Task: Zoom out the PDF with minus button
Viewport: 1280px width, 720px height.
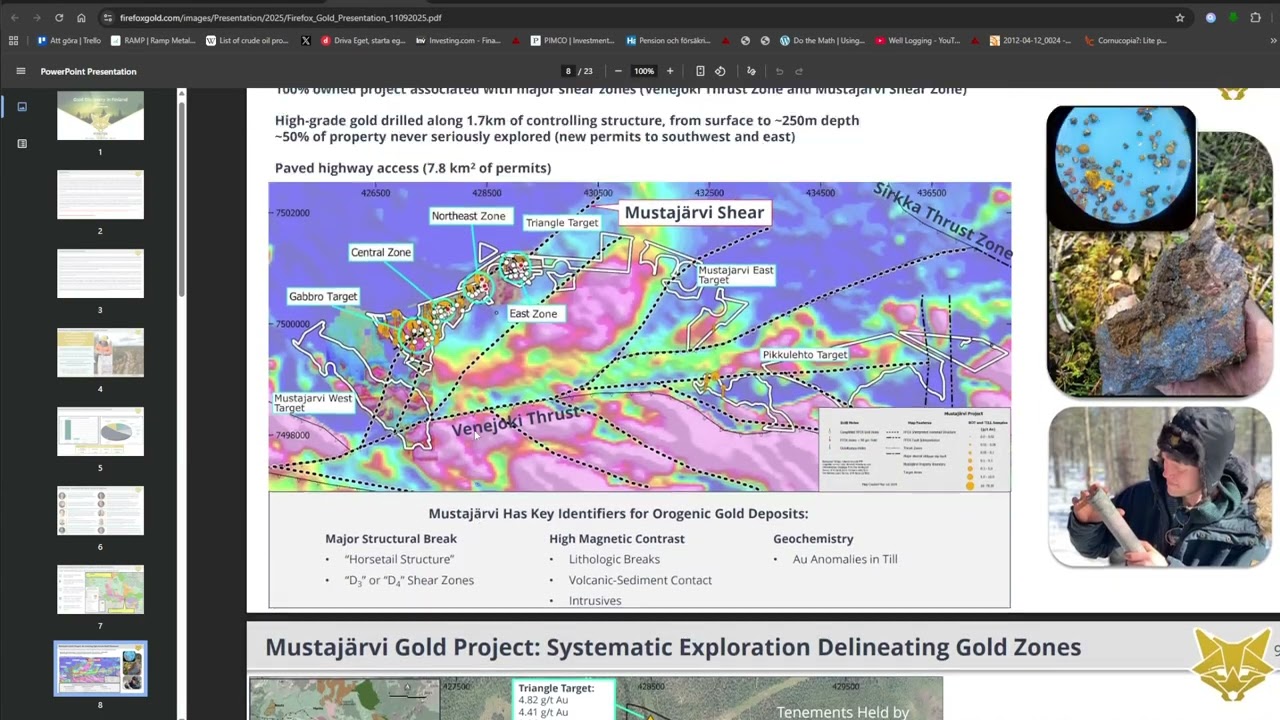Action: [x=618, y=71]
